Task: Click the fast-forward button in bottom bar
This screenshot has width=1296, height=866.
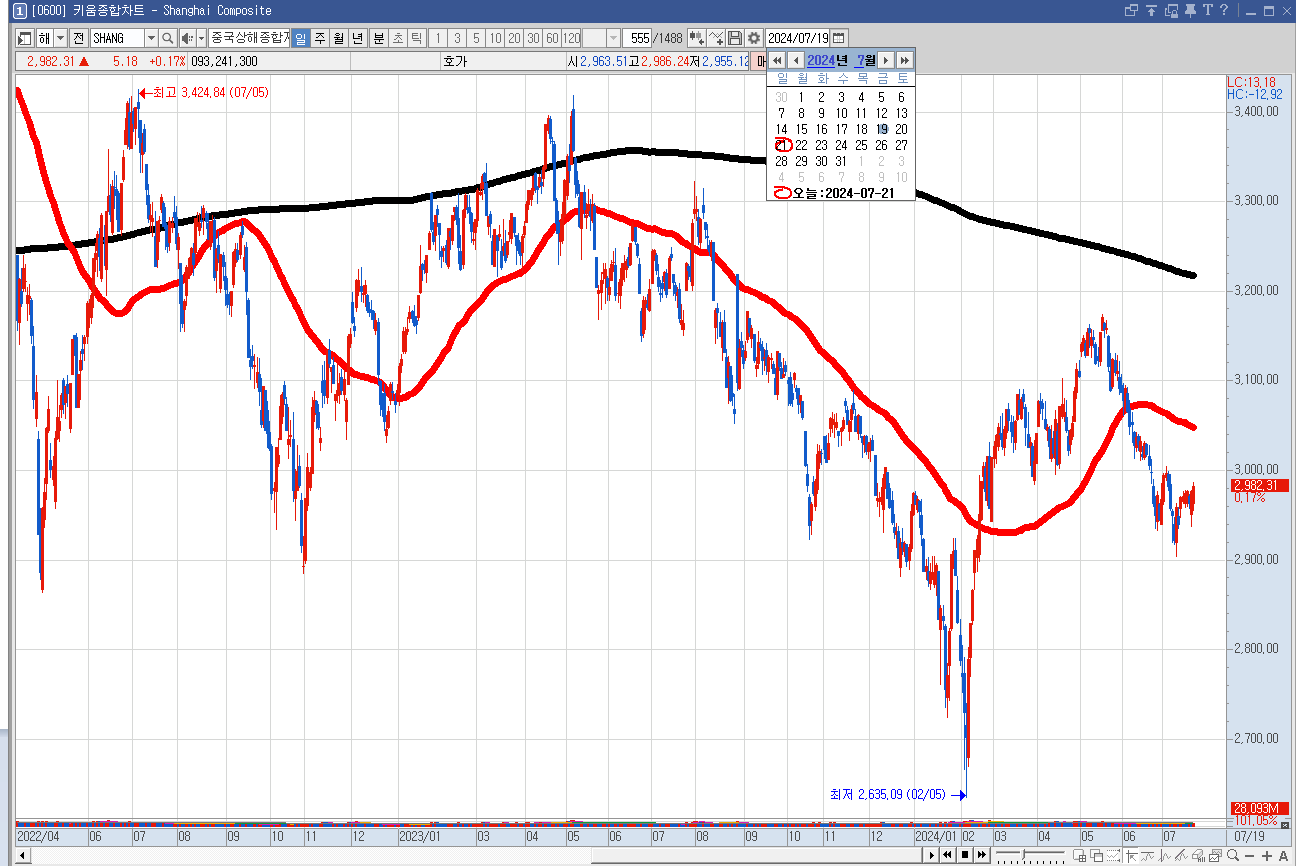Action: coord(982,855)
